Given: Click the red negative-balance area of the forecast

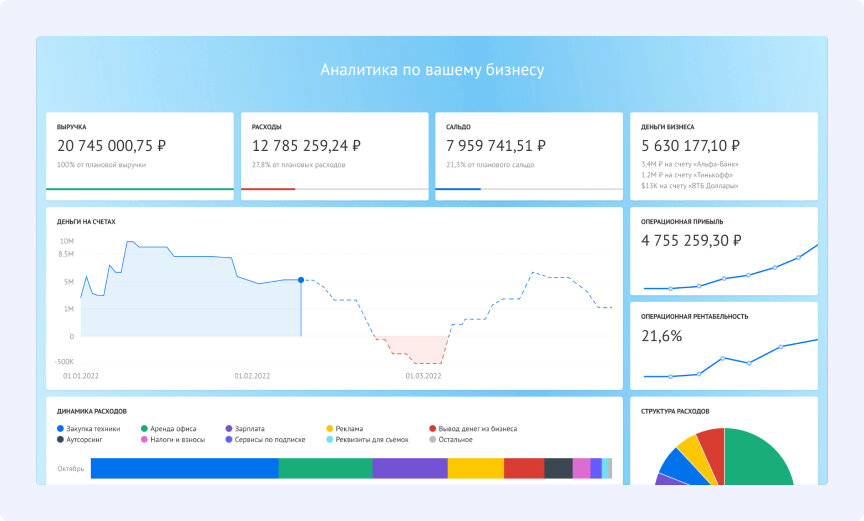Looking at the screenshot, I should point(416,349).
